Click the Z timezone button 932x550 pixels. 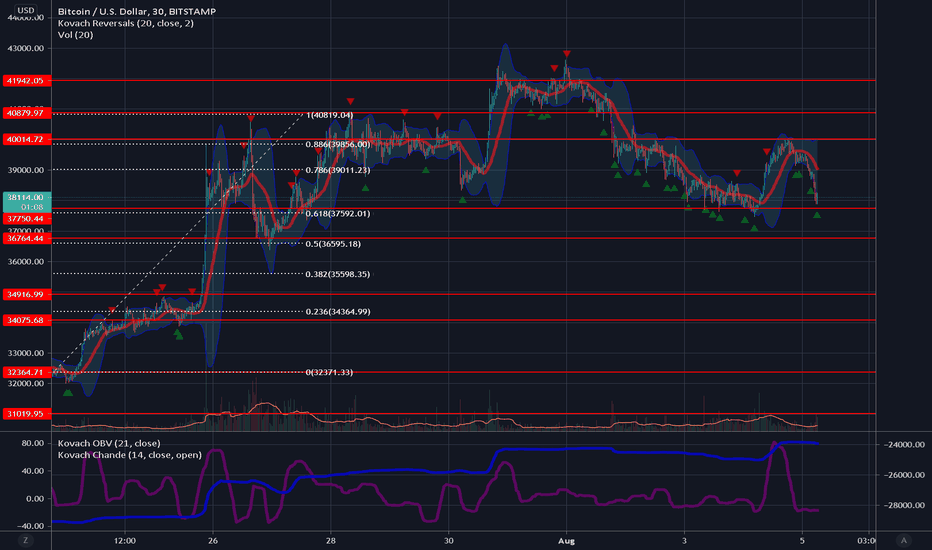[x=25, y=540]
